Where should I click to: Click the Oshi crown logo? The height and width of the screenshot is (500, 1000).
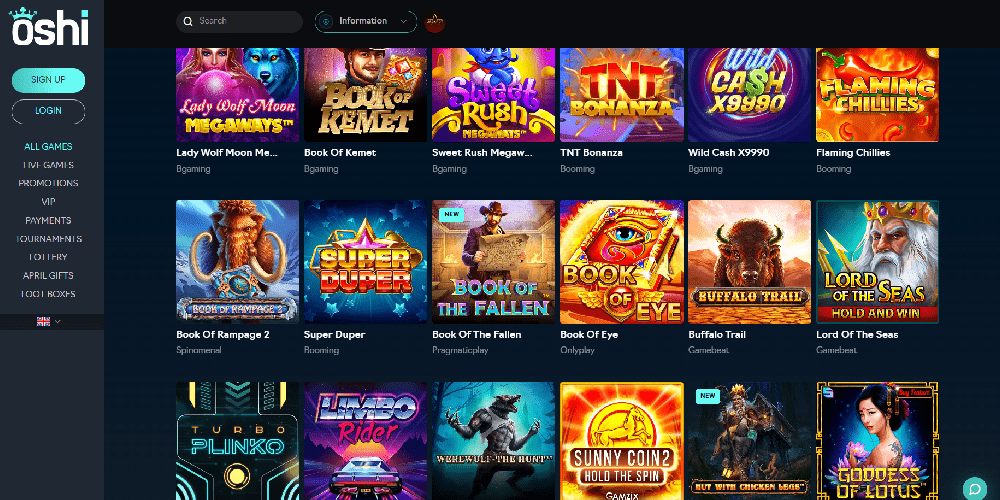49,27
